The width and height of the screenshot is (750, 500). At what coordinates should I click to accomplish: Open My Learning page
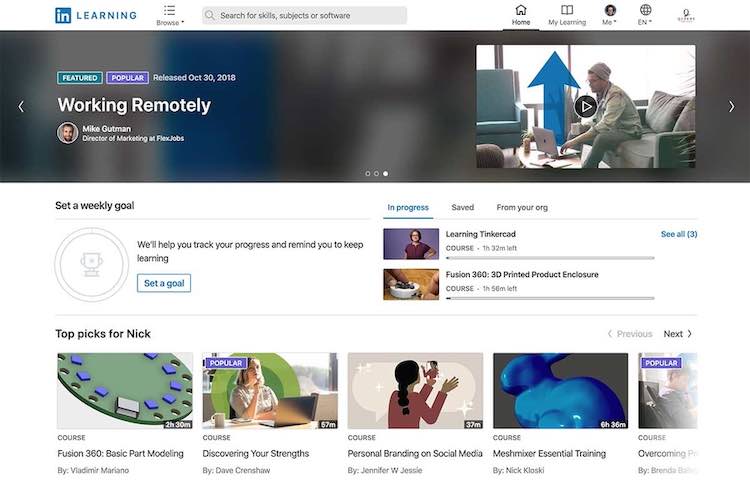(567, 15)
